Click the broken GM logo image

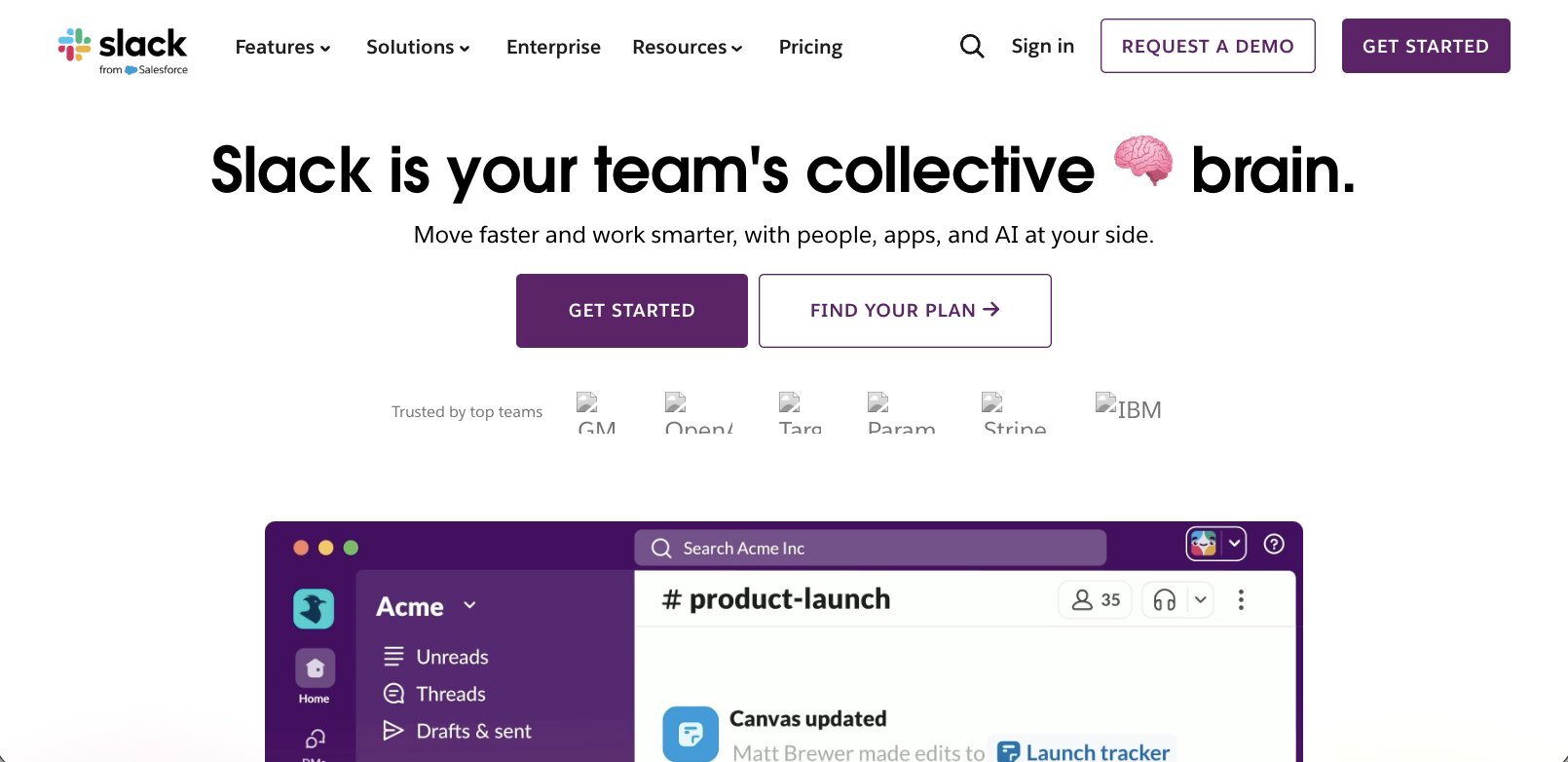coord(596,412)
